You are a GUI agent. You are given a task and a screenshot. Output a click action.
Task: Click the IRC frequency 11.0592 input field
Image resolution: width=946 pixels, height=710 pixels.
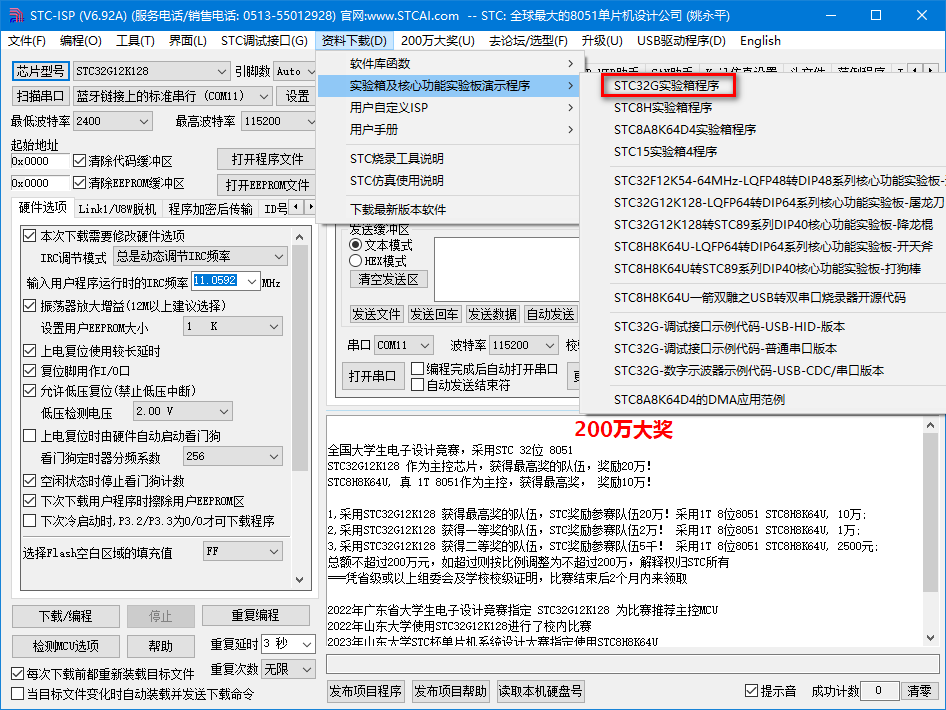(x=218, y=281)
